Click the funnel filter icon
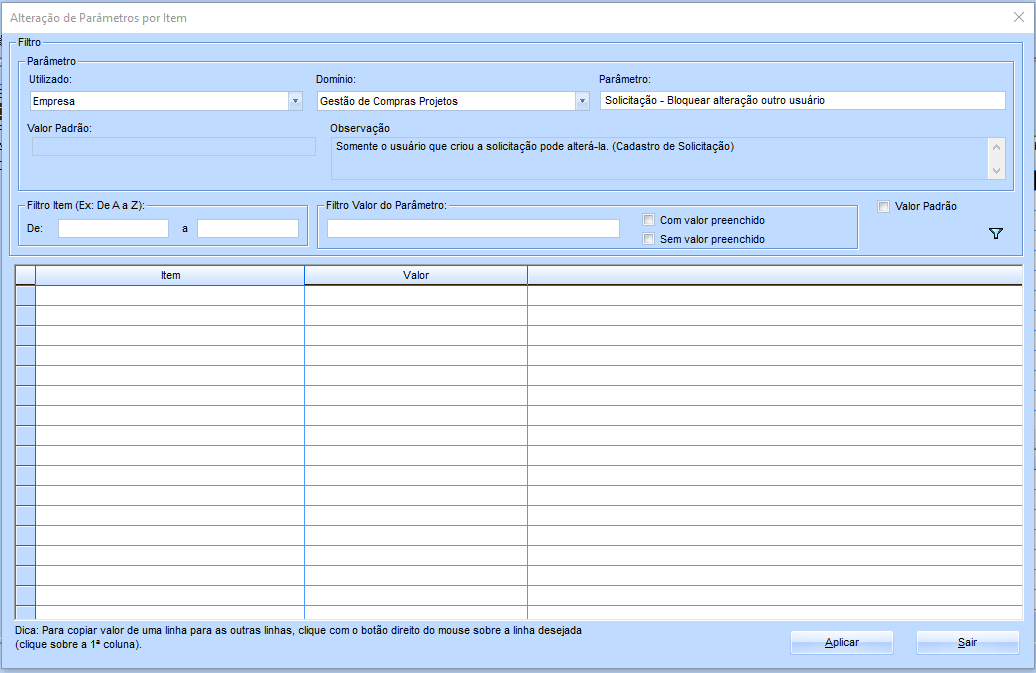Viewport: 1036px width, 673px height. tap(995, 233)
